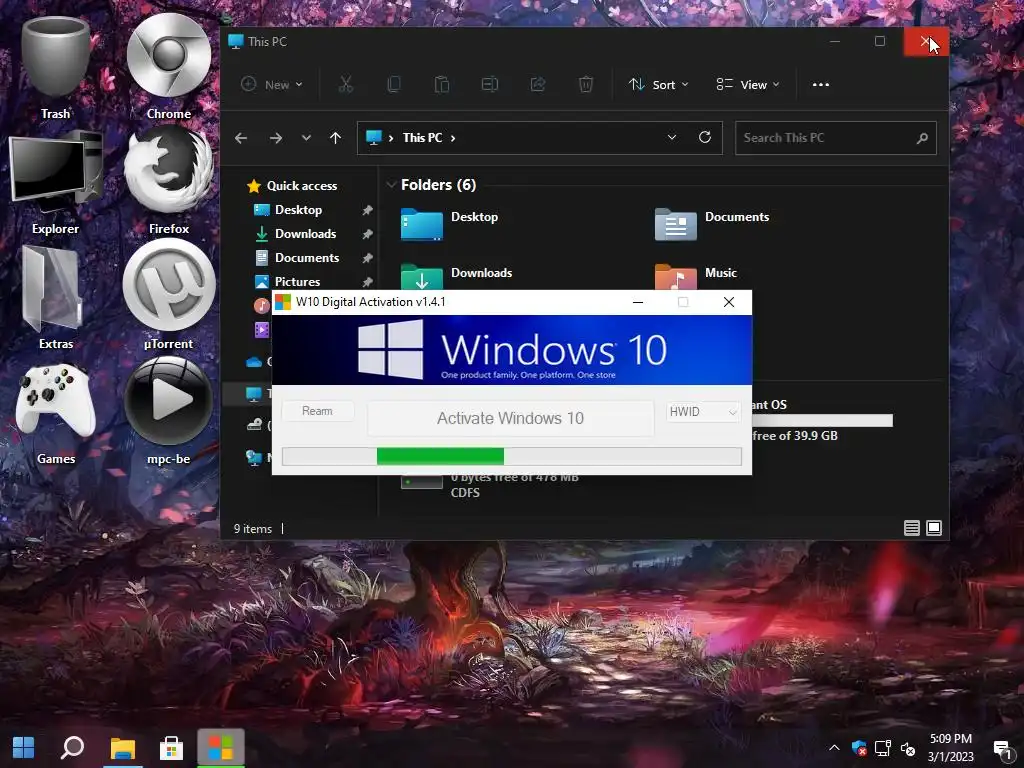Screen dimensions: 1024x768
Task: Go back in This PC window
Action: 241,138
